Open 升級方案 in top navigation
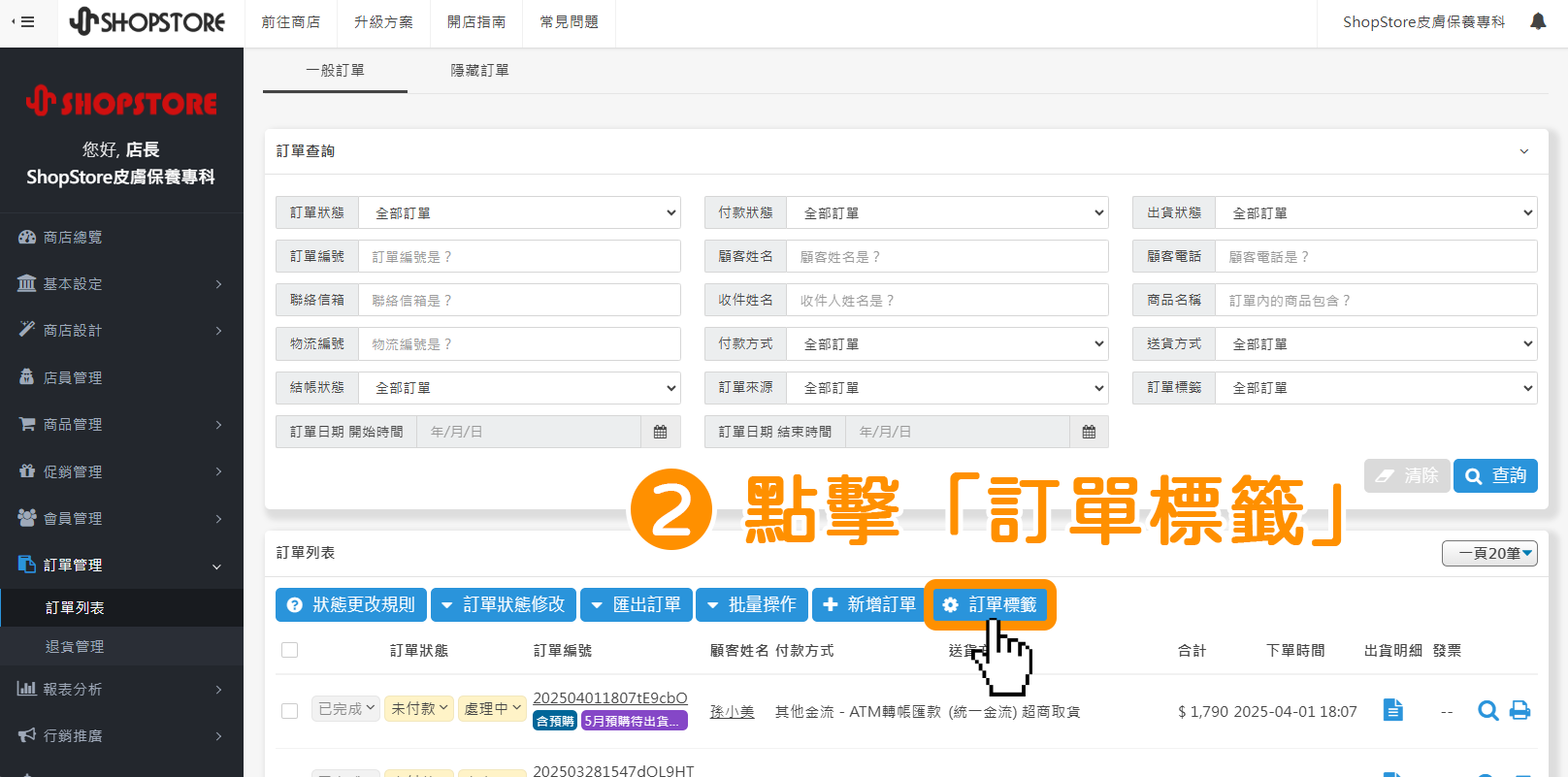 (x=383, y=22)
